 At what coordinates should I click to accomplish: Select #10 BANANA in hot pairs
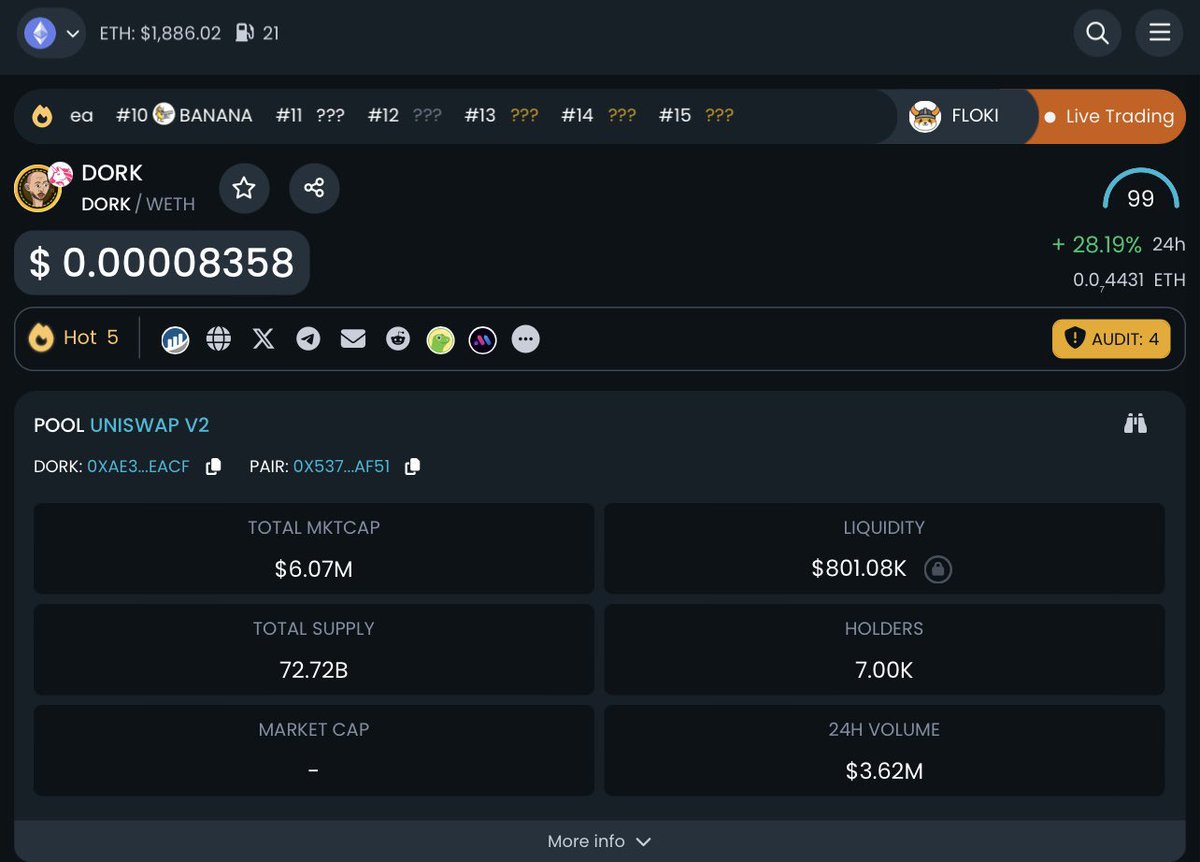coord(184,115)
